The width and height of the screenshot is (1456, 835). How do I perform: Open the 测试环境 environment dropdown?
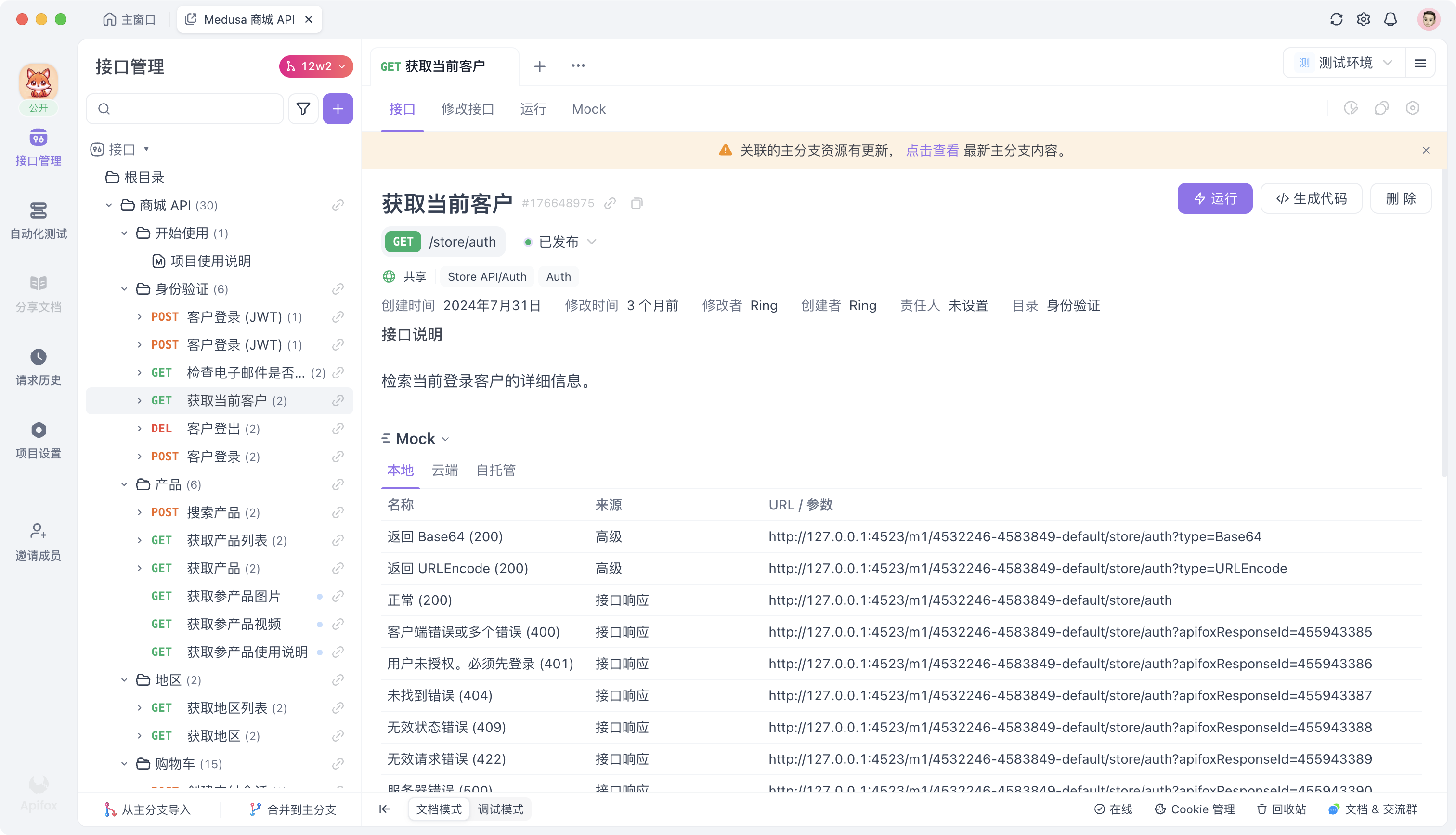[x=1345, y=63]
